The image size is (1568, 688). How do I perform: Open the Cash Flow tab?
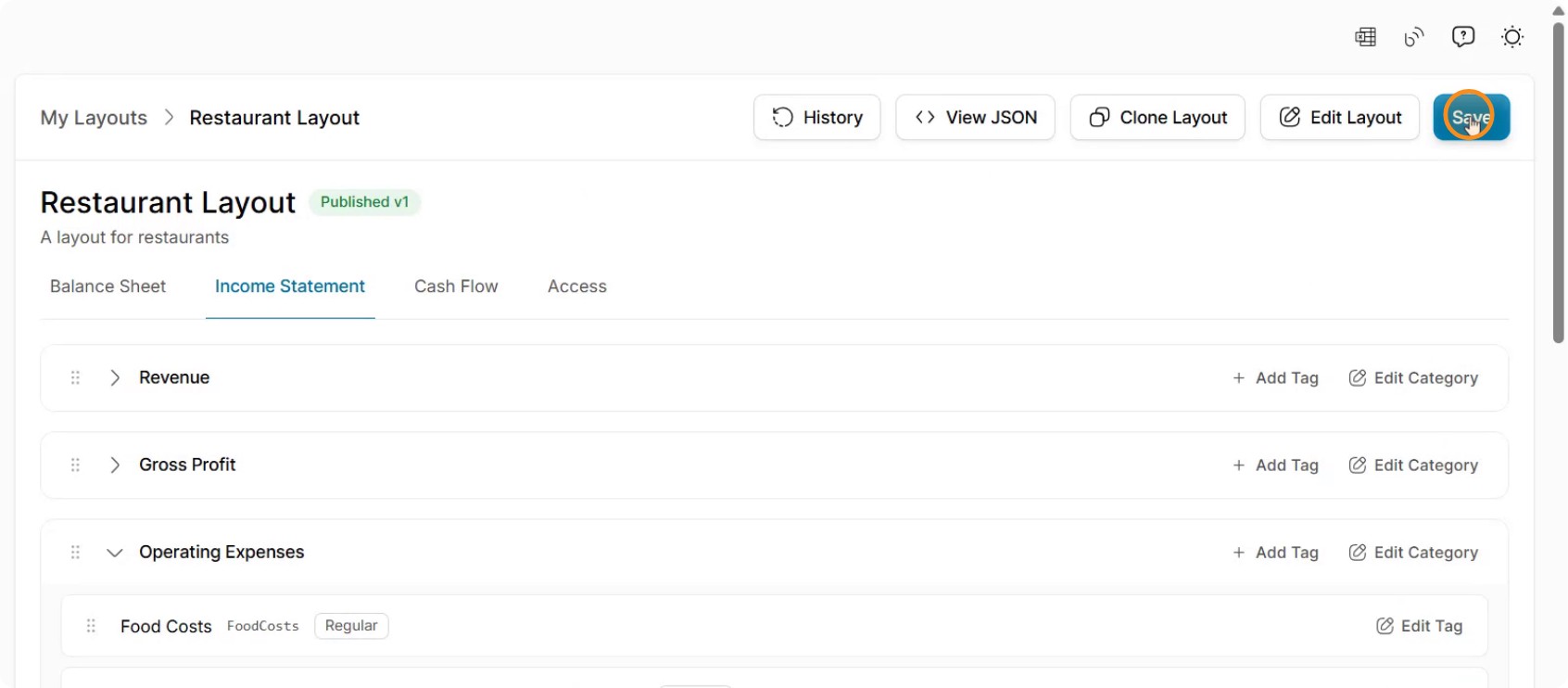tap(456, 287)
